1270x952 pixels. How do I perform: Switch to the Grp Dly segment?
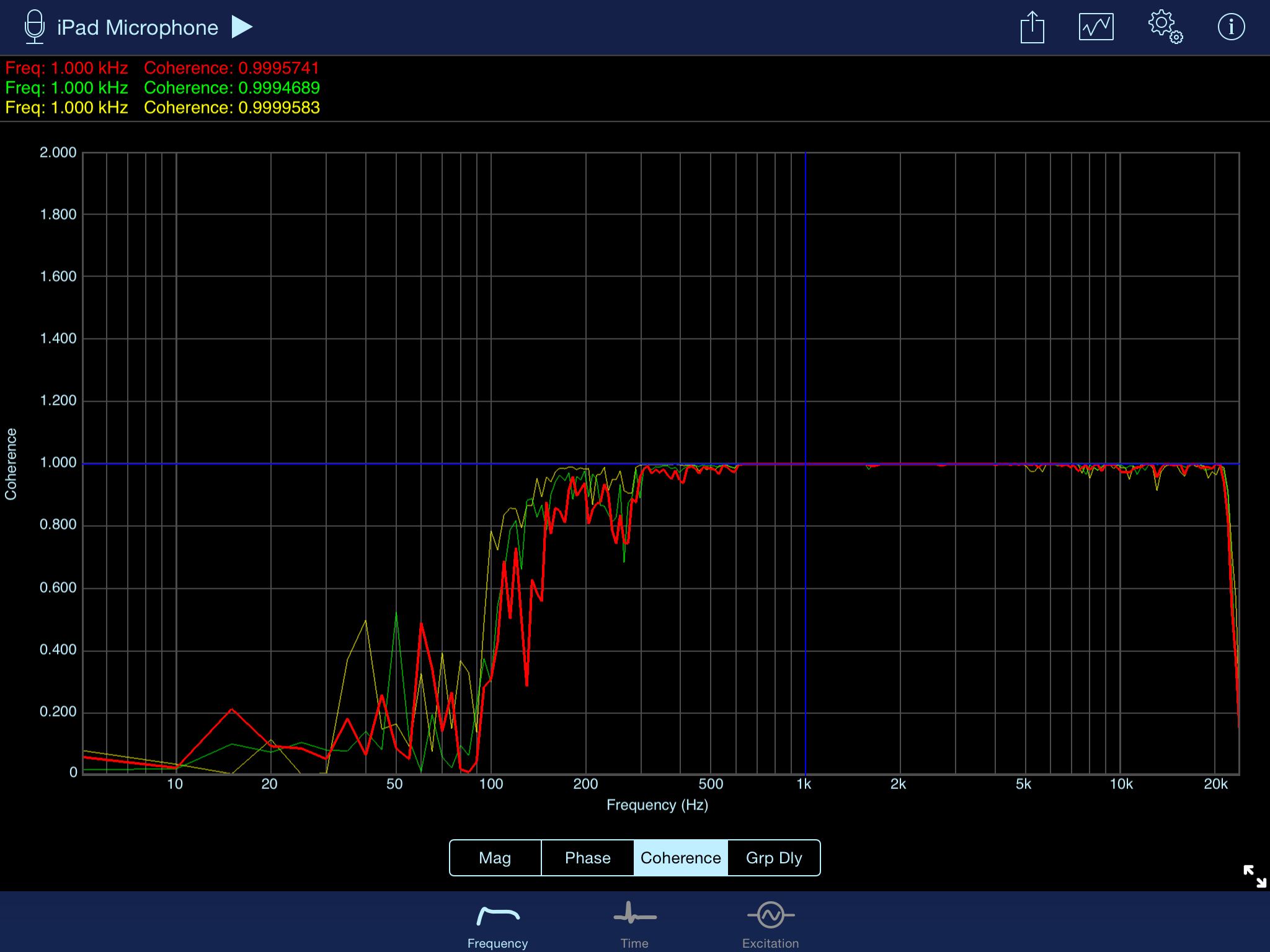pos(774,858)
